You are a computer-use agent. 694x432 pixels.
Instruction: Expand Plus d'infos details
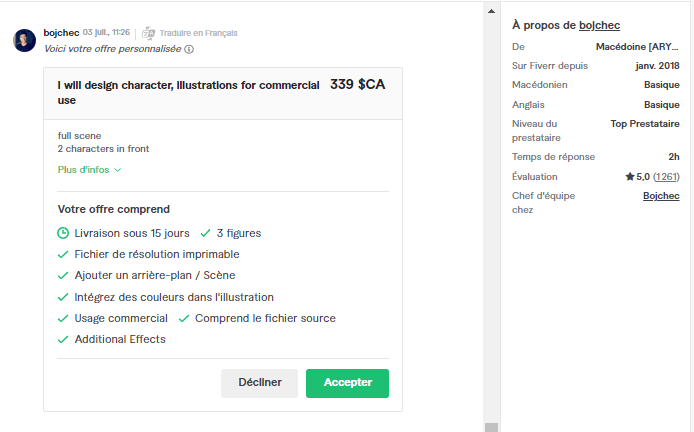(x=84, y=170)
